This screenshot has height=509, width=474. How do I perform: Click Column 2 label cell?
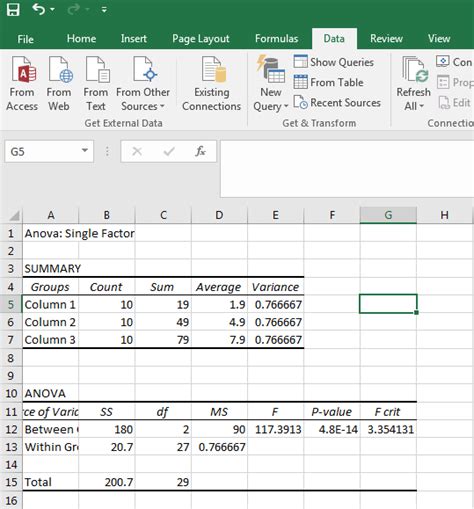(x=51, y=322)
